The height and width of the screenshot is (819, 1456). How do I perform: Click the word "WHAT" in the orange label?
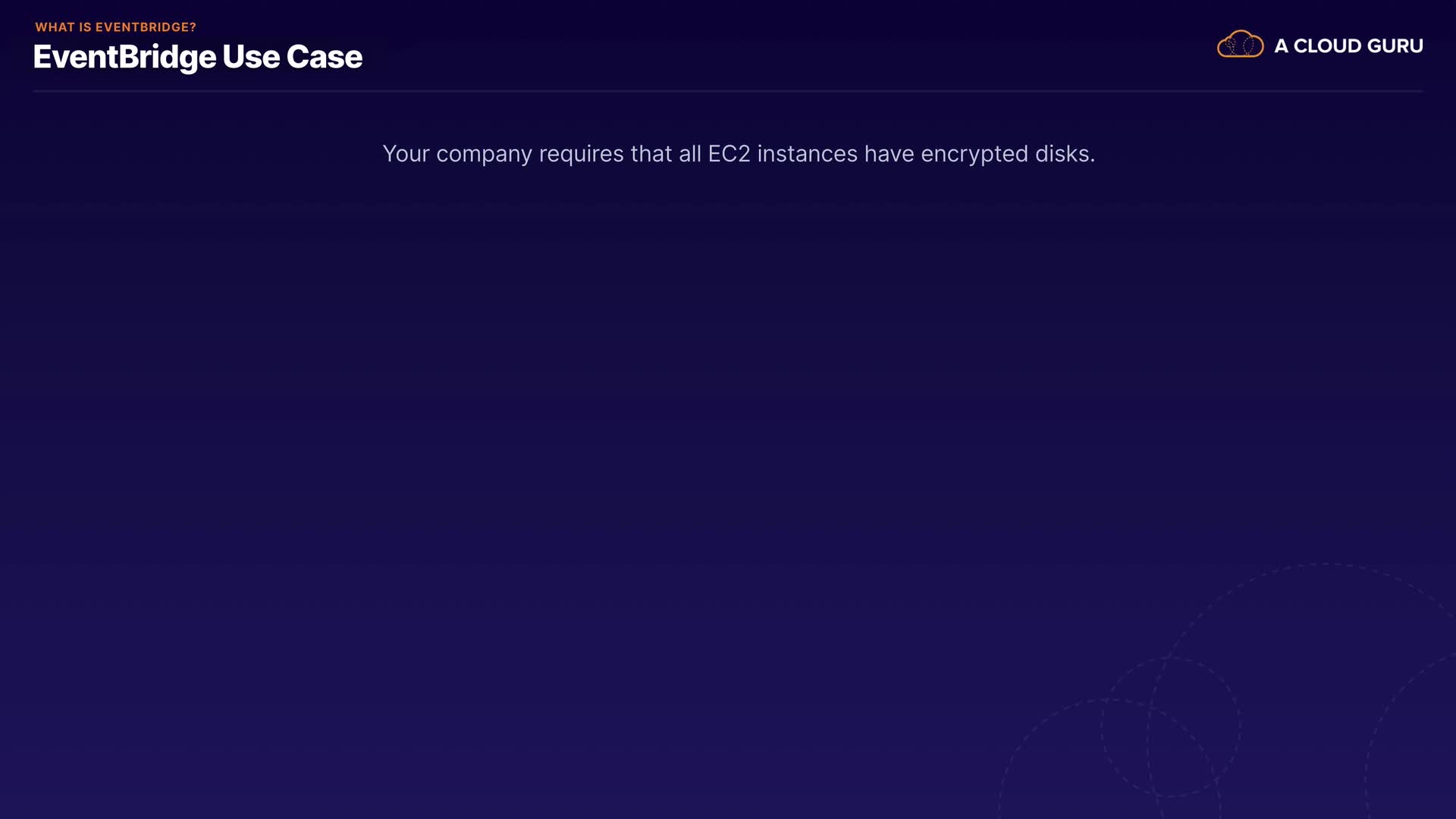[x=54, y=27]
